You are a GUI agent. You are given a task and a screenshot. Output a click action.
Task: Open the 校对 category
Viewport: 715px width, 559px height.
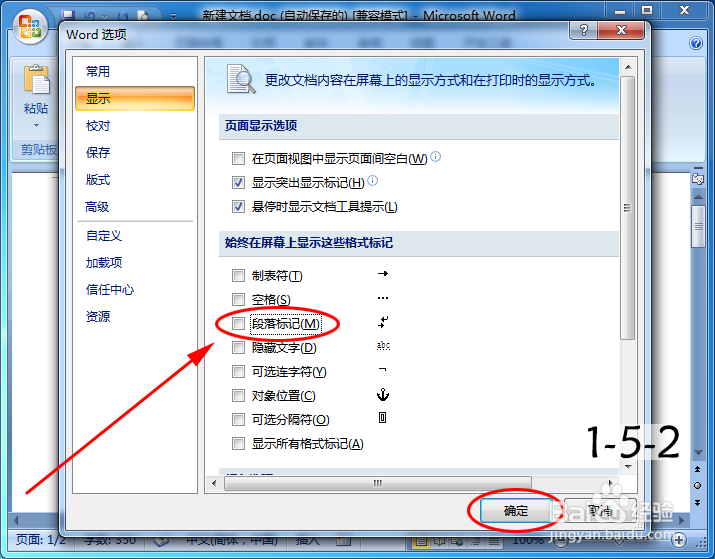pos(135,125)
